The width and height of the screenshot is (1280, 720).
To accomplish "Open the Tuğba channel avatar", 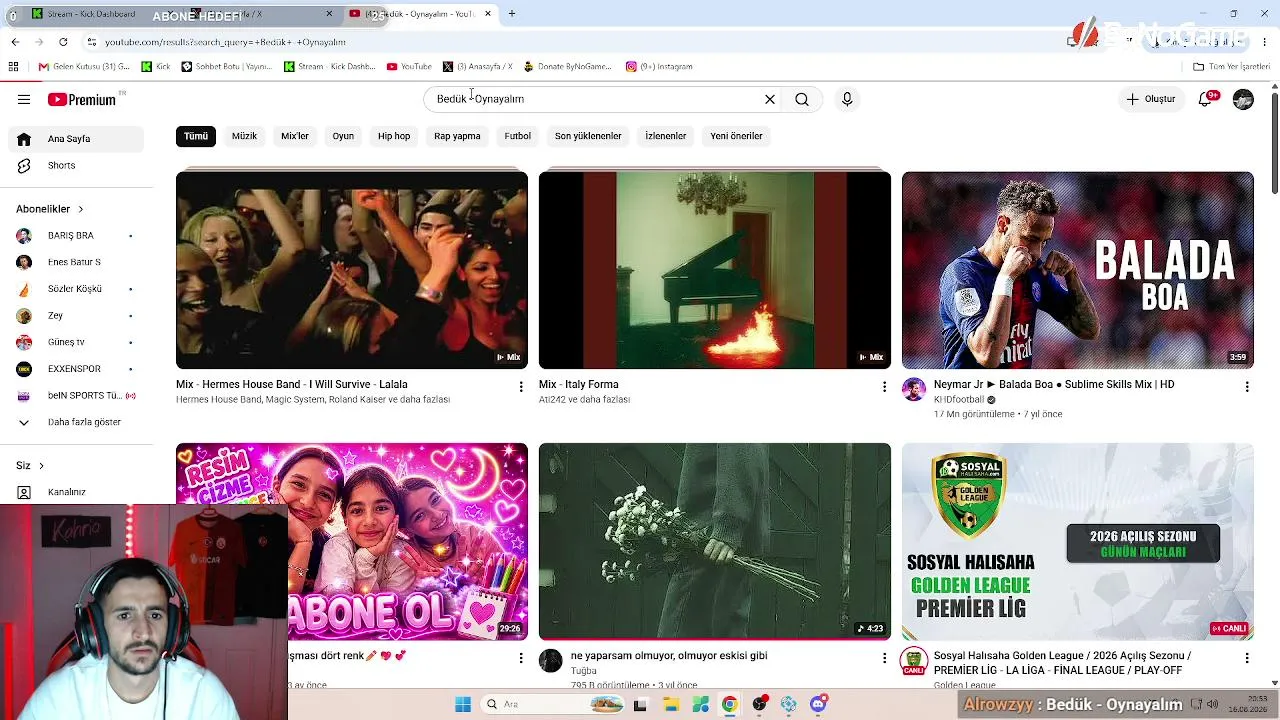I will [551, 661].
